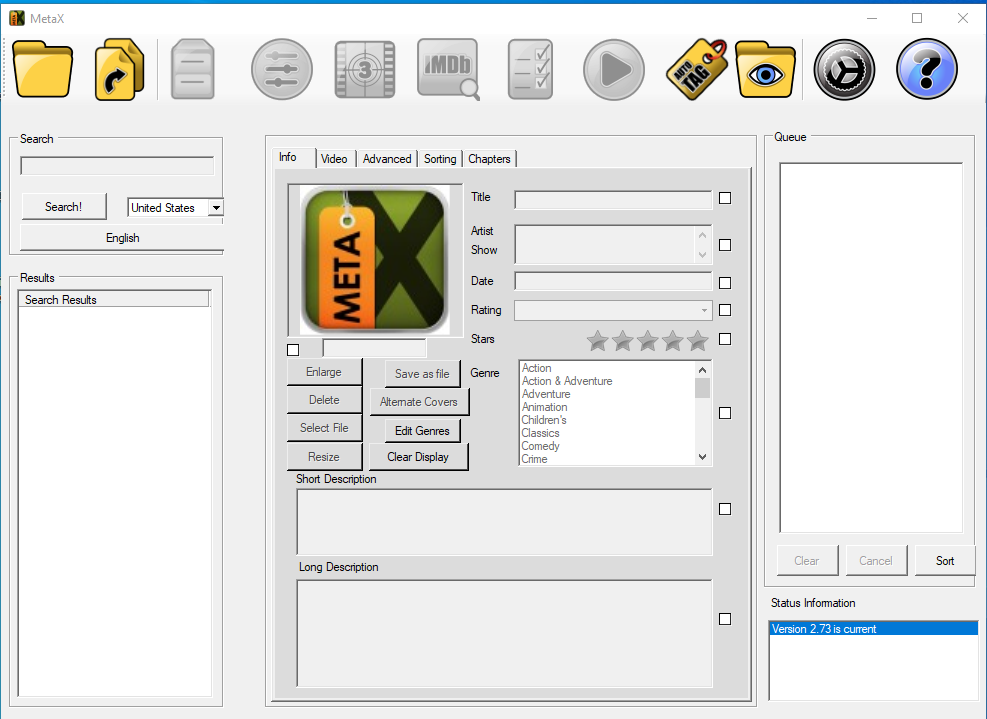Click the fifth rating star
The image size is (987, 719).
coord(697,341)
